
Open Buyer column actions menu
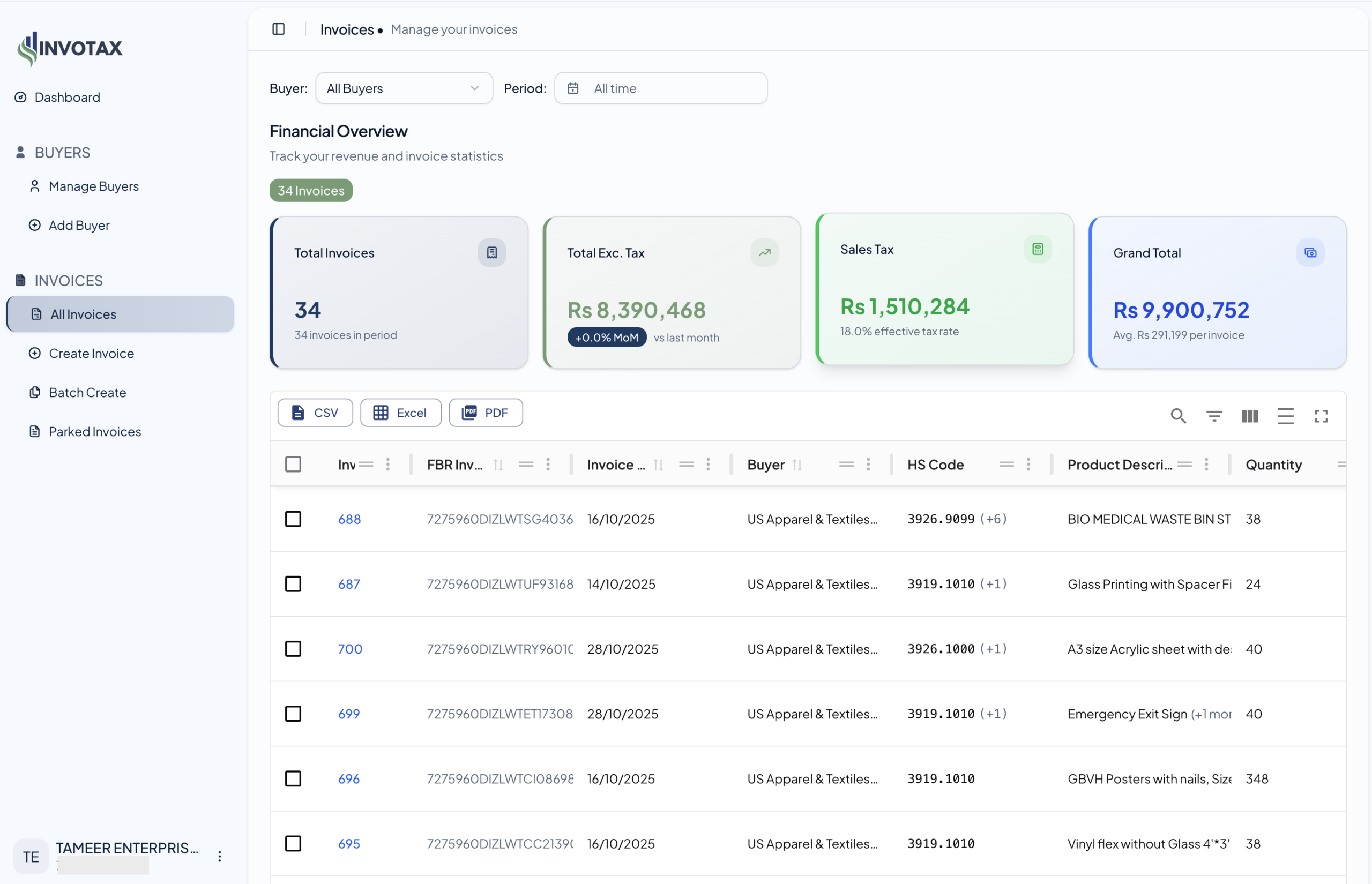tap(868, 465)
